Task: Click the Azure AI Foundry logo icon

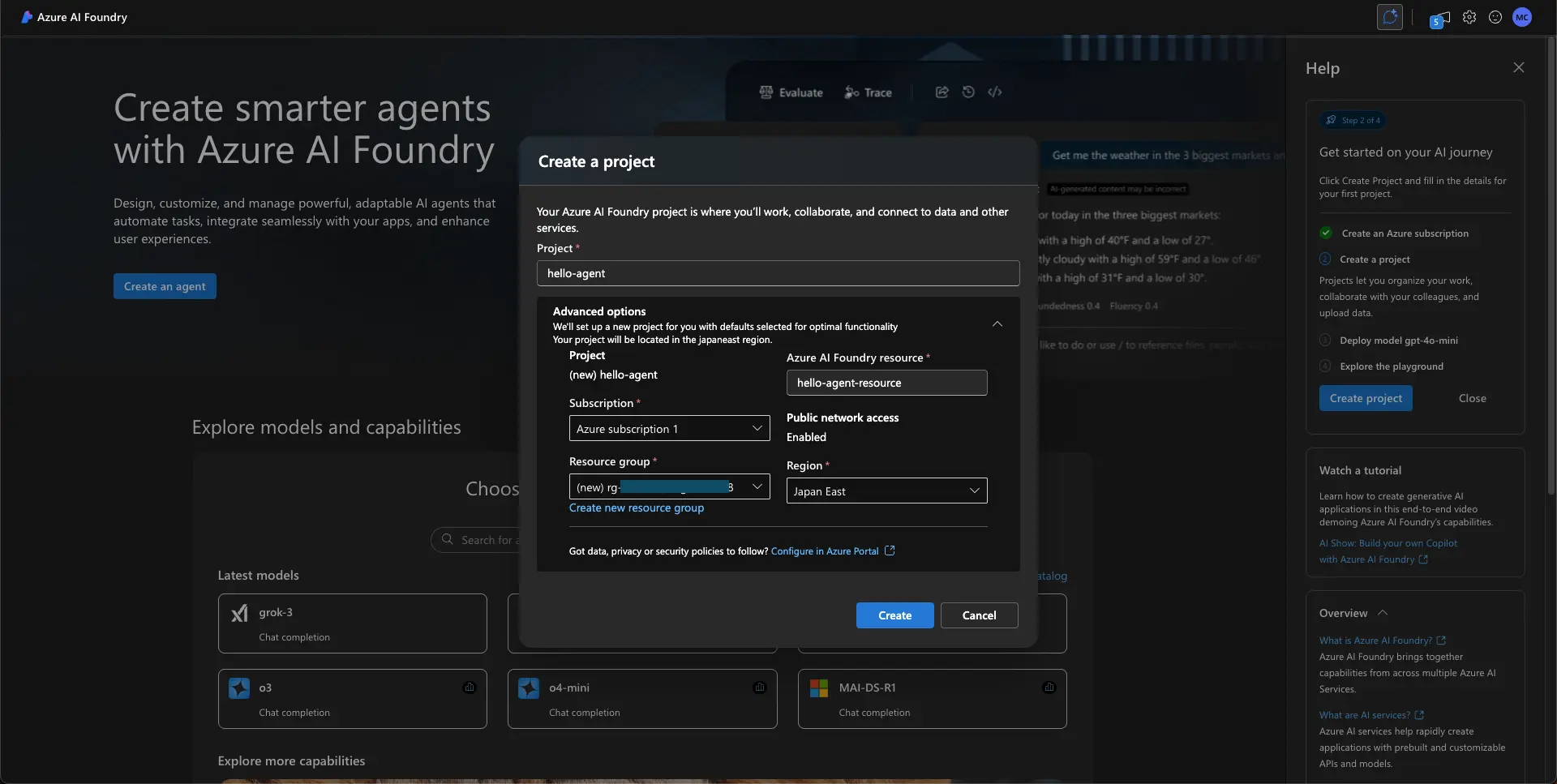Action: (x=27, y=17)
